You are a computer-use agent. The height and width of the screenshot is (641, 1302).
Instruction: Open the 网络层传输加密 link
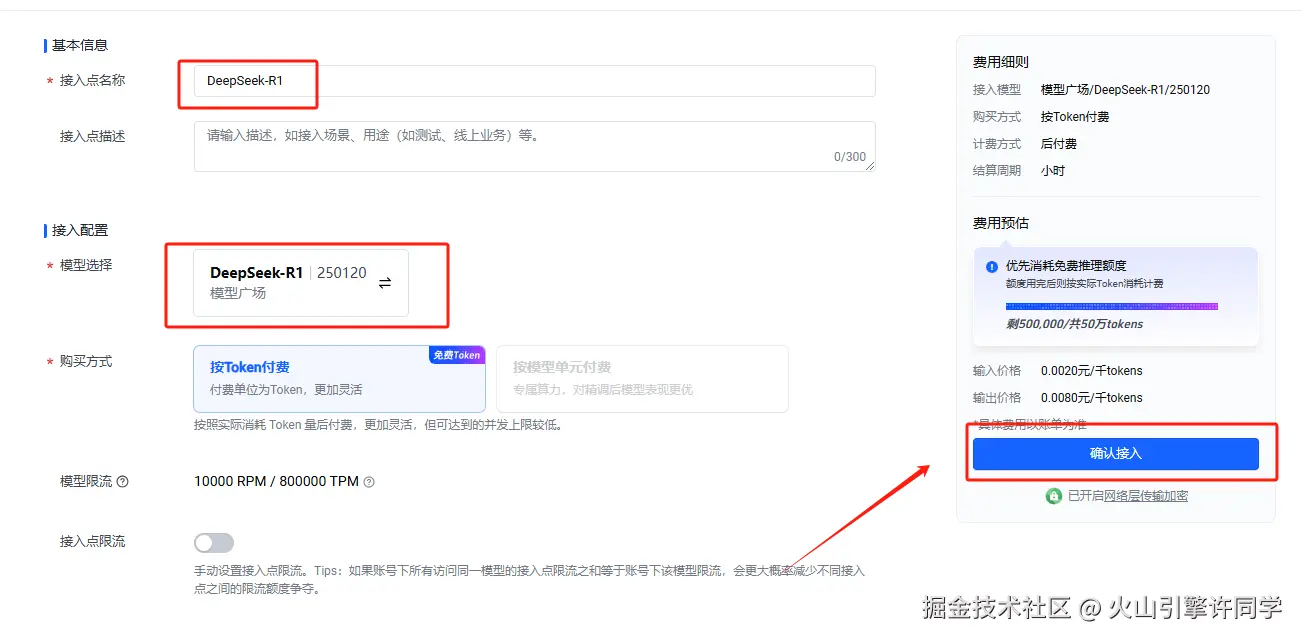1146,496
